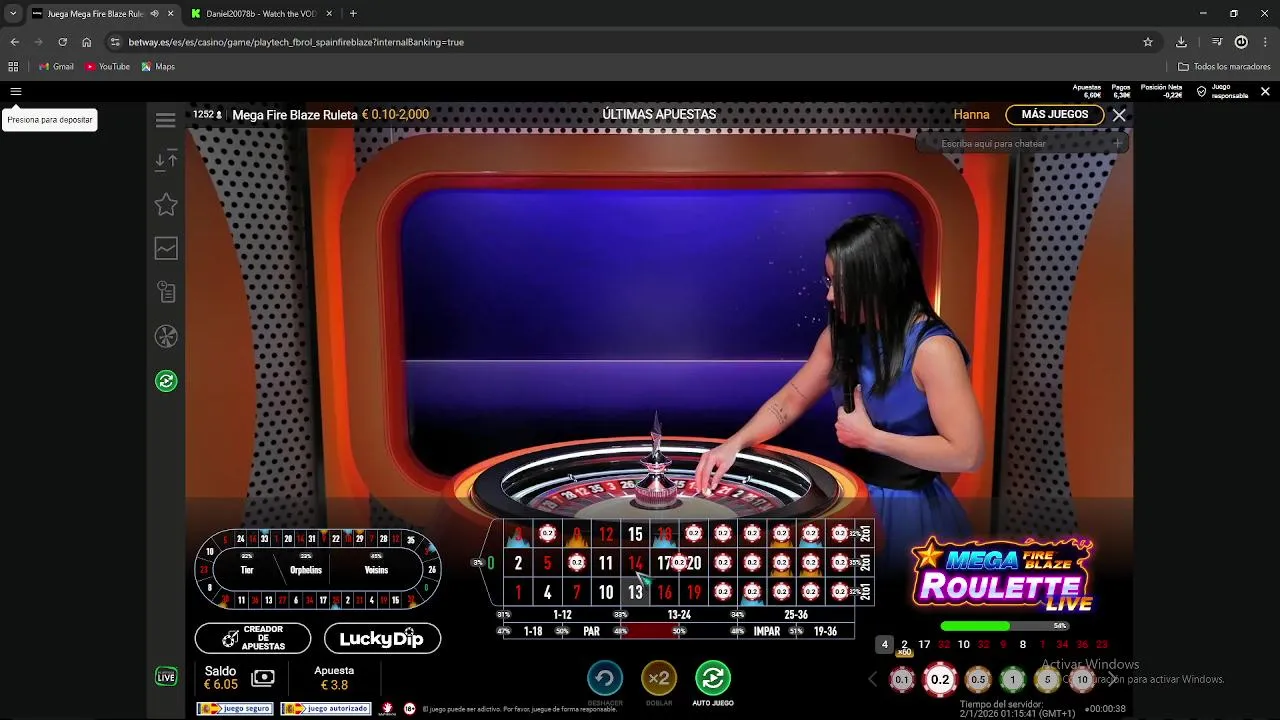Select the green 1 chip
Screen dimensions: 1280x720
[1013, 680]
